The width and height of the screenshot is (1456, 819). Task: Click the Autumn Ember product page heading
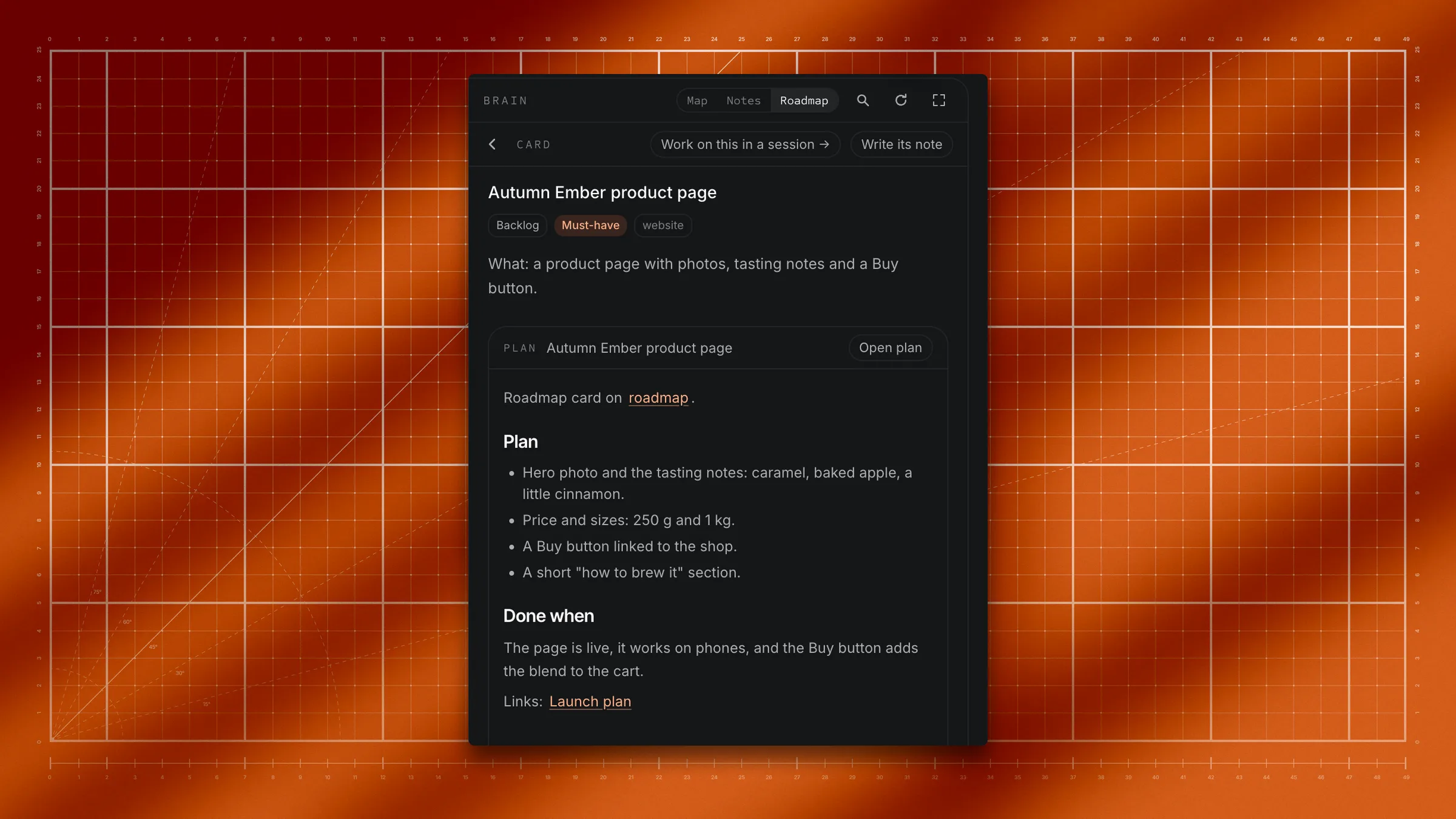pos(602,193)
